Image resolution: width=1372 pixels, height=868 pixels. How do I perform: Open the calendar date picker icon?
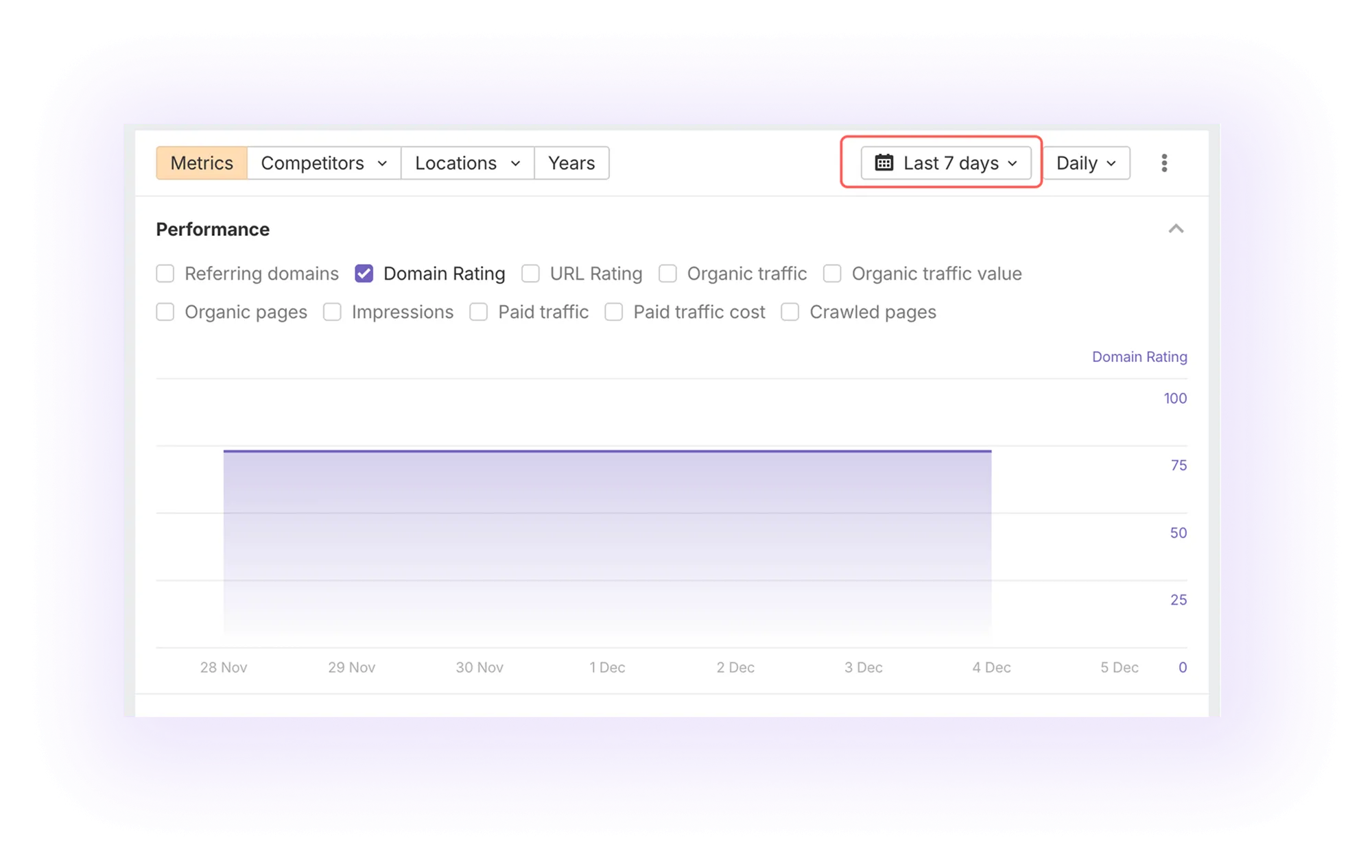pyautogui.click(x=885, y=163)
